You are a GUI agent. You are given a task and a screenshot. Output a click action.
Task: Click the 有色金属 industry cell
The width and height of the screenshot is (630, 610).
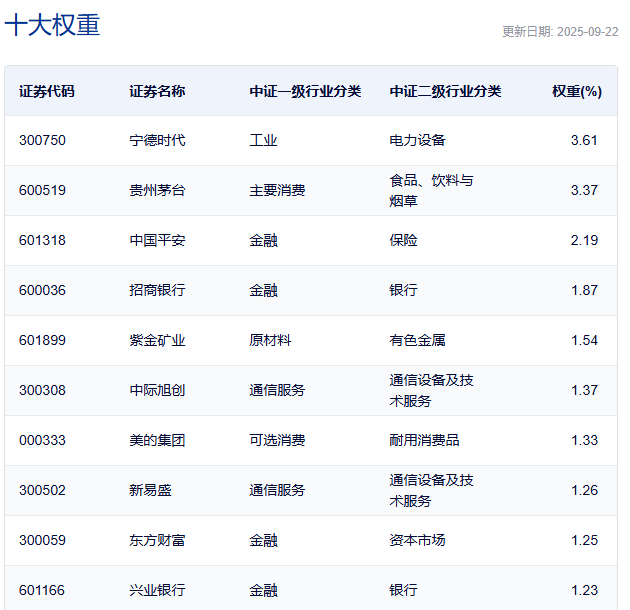point(417,340)
